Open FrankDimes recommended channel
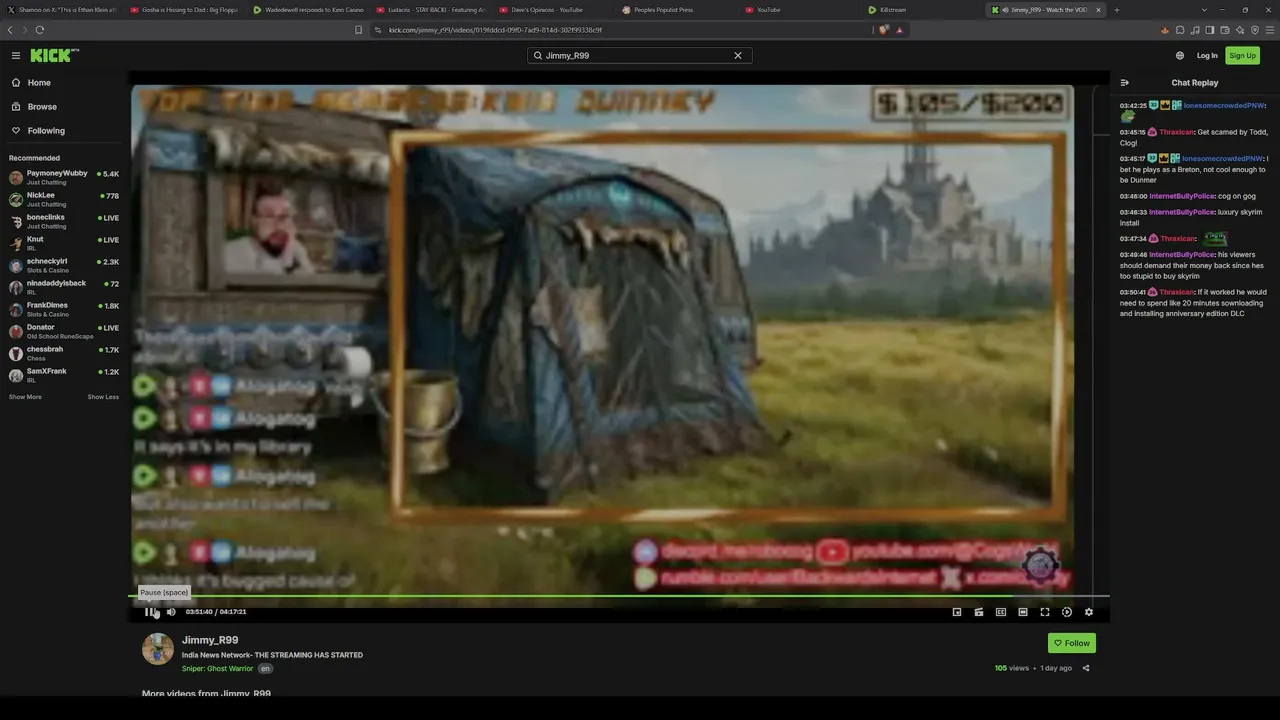This screenshot has width=1280, height=720. click(64, 310)
